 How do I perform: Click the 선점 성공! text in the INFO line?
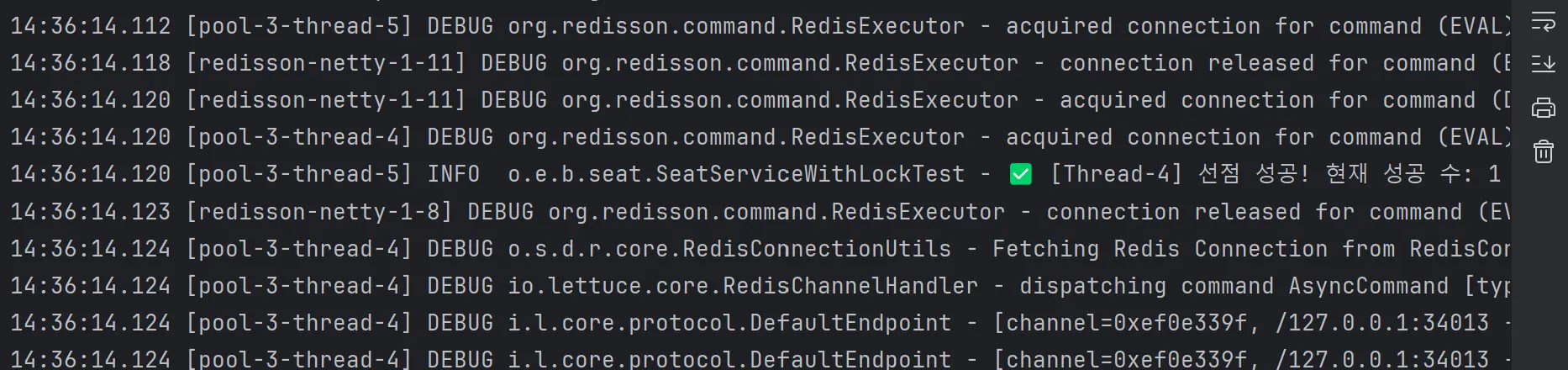[x=1253, y=174]
